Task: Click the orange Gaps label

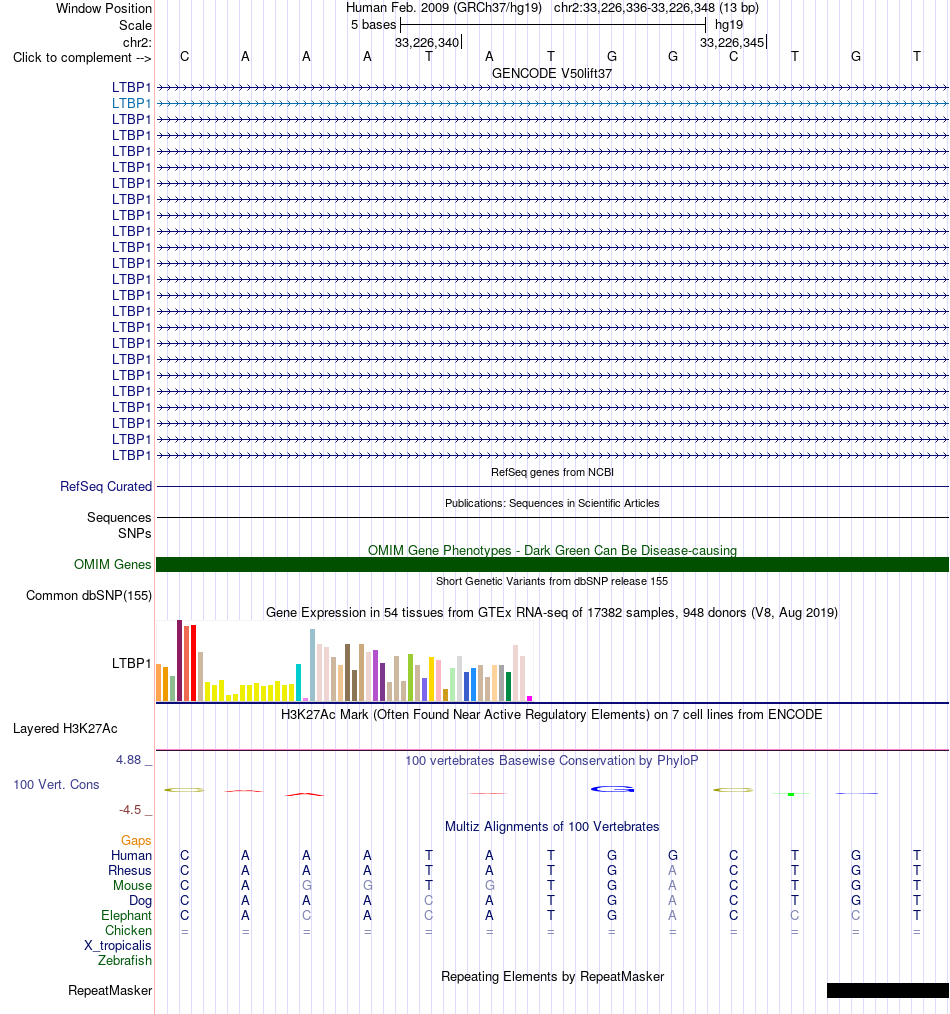Action: [136, 841]
